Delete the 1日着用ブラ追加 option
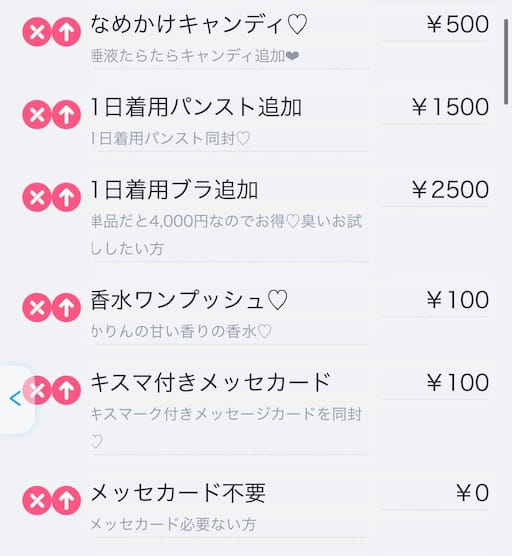 (x=37, y=197)
